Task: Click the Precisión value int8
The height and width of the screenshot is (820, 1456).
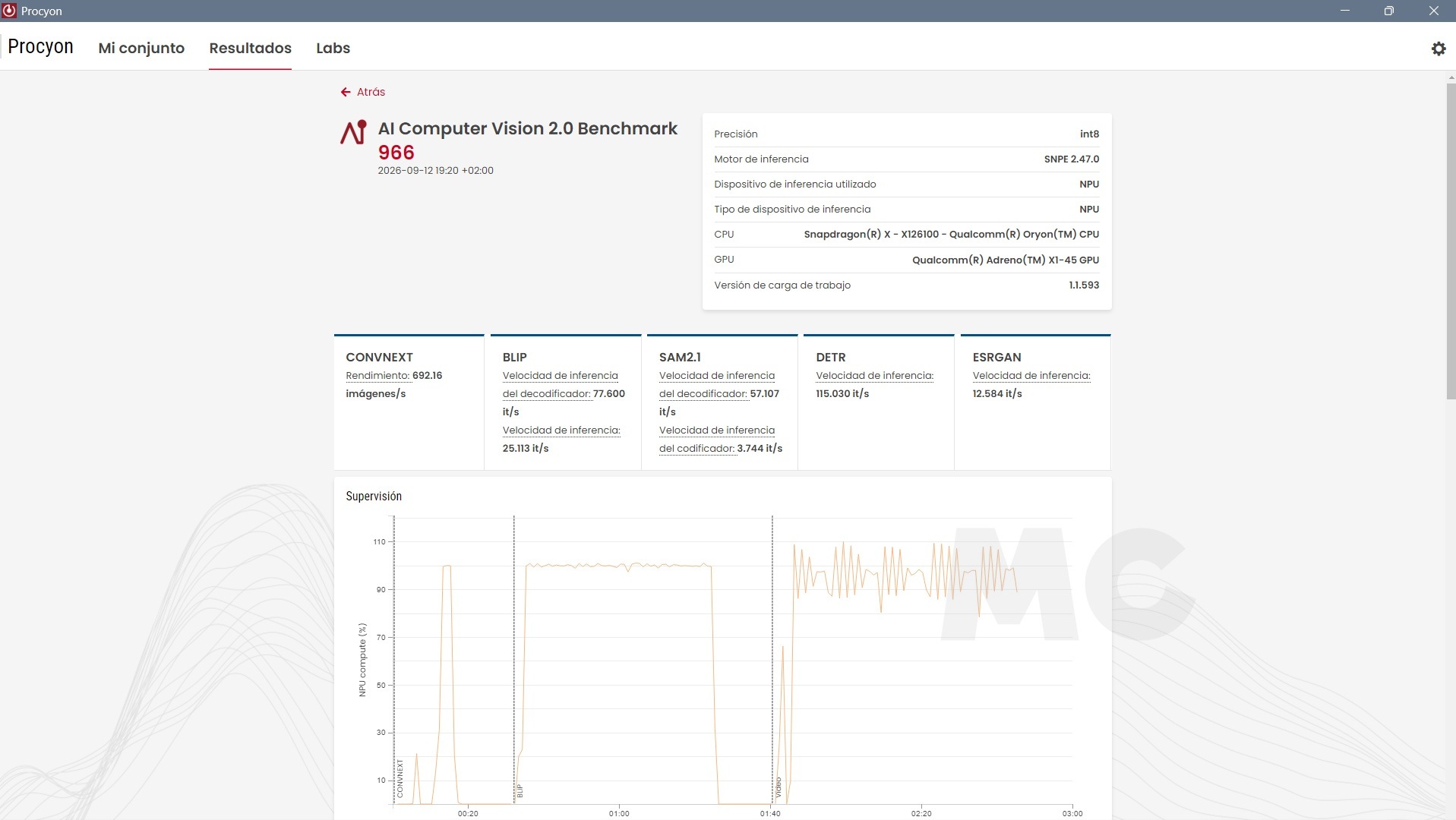Action: pyautogui.click(x=1089, y=134)
